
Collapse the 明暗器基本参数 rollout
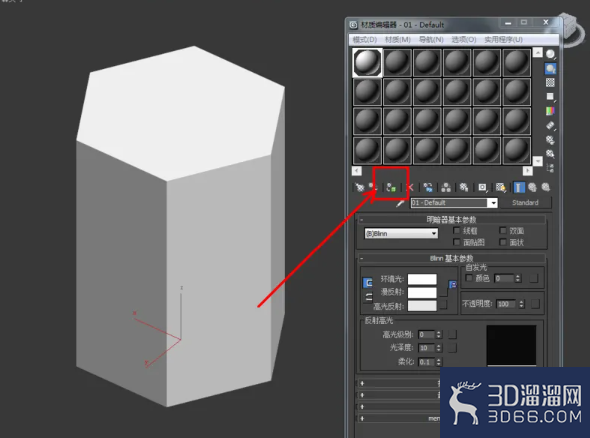[452, 219]
